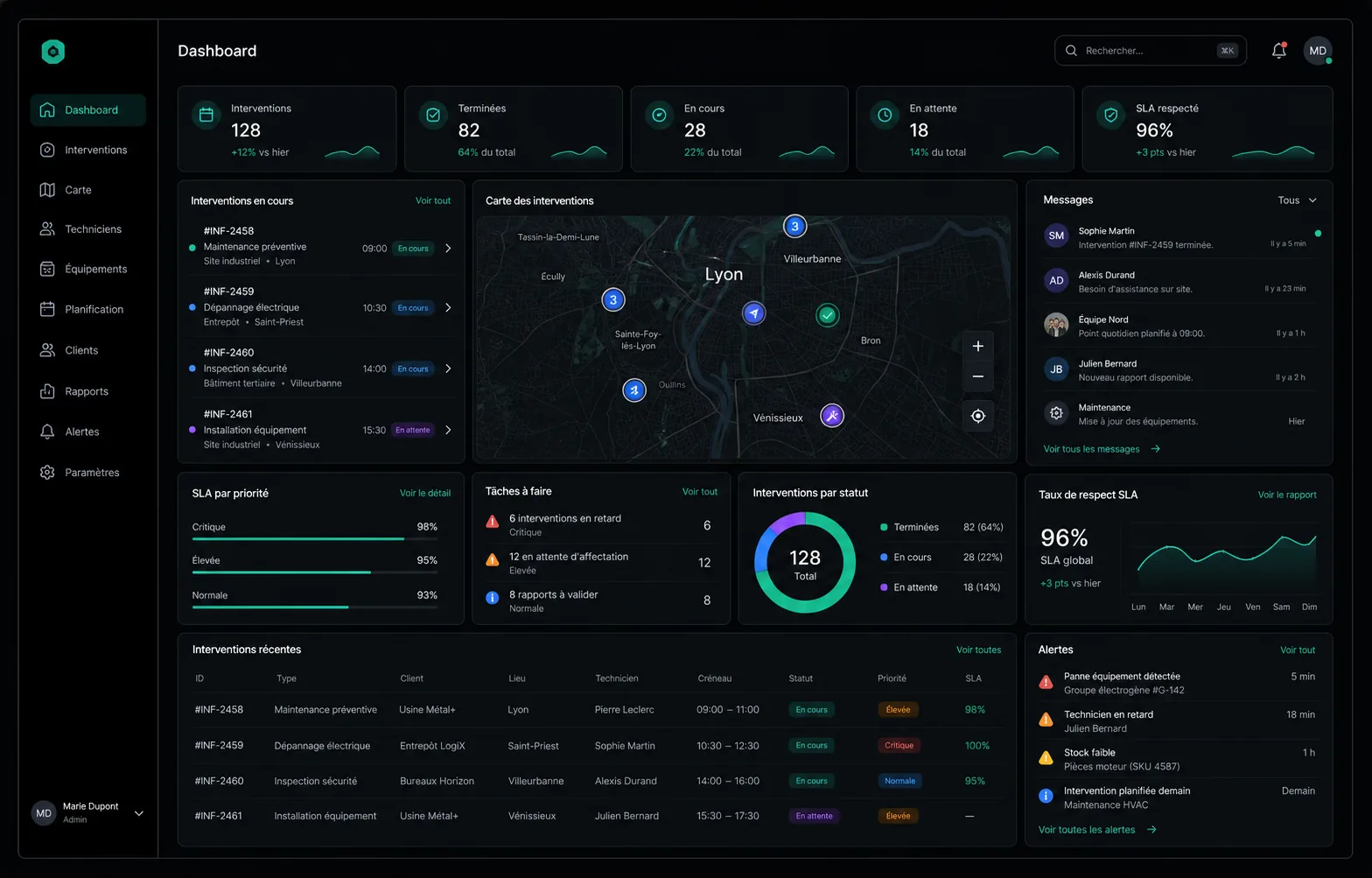Expand #INF-2461 row chevron
Viewport: 1372px width, 878px height.
pos(448,430)
